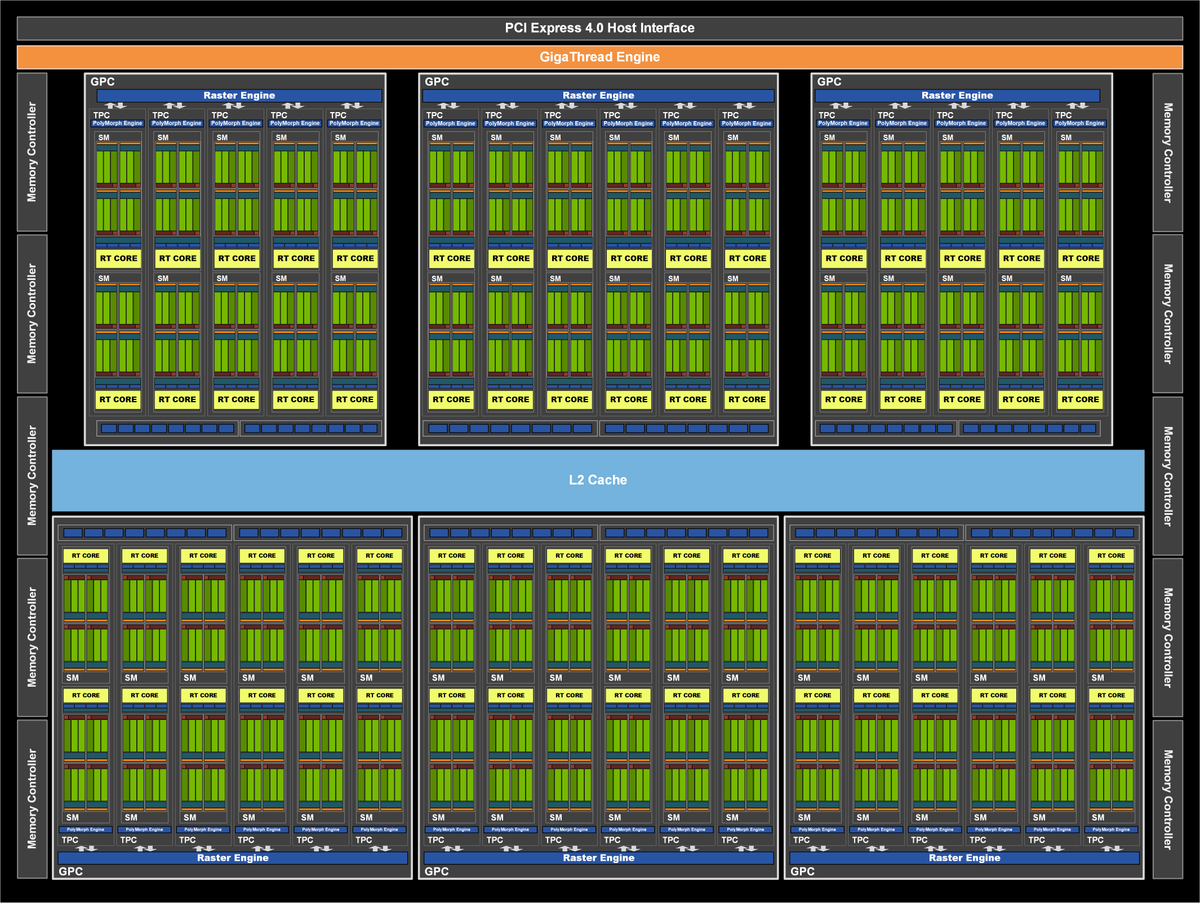Click the first upper RT CORE in the top-left GPC
Viewport: 1200px width, 903px height.
point(118,258)
